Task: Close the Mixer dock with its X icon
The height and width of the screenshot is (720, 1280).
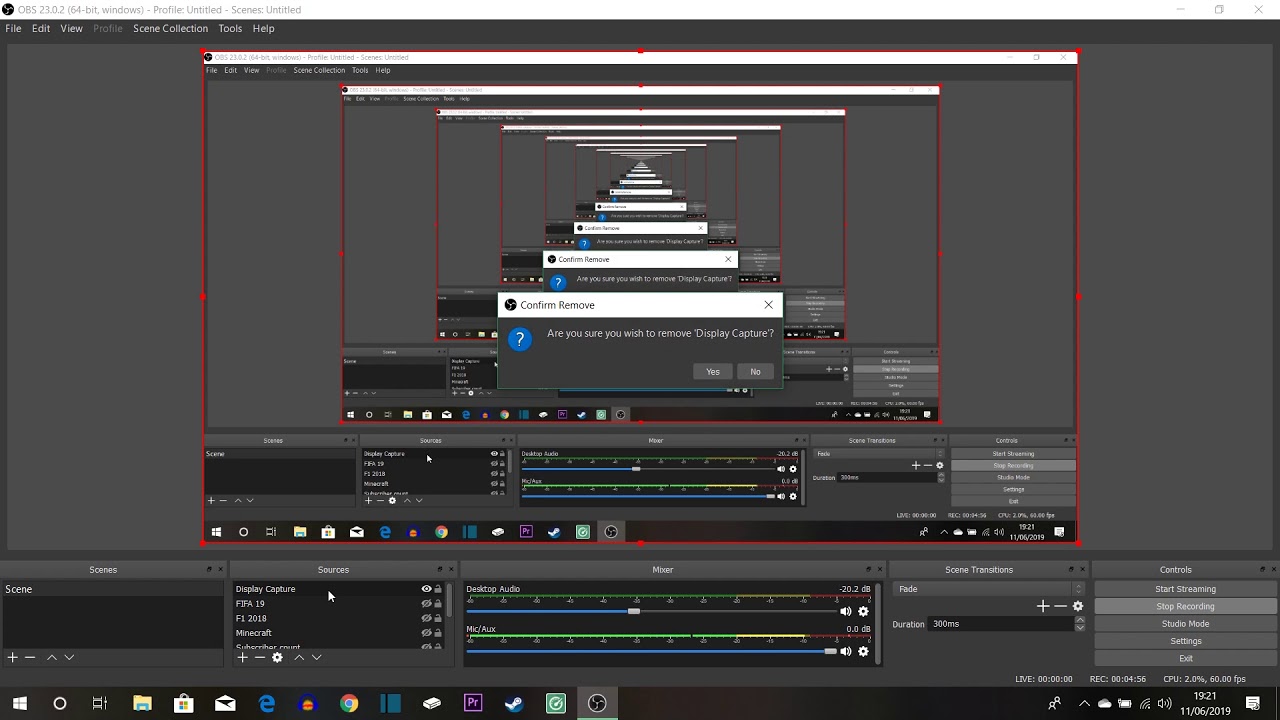Action: pyautogui.click(x=880, y=570)
